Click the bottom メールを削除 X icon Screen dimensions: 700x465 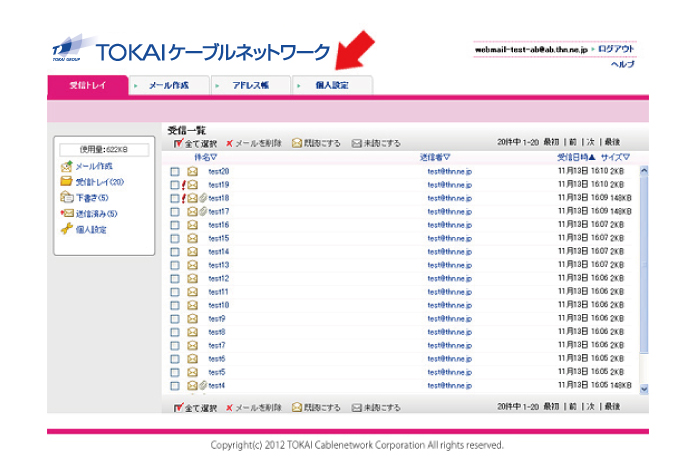click(229, 407)
